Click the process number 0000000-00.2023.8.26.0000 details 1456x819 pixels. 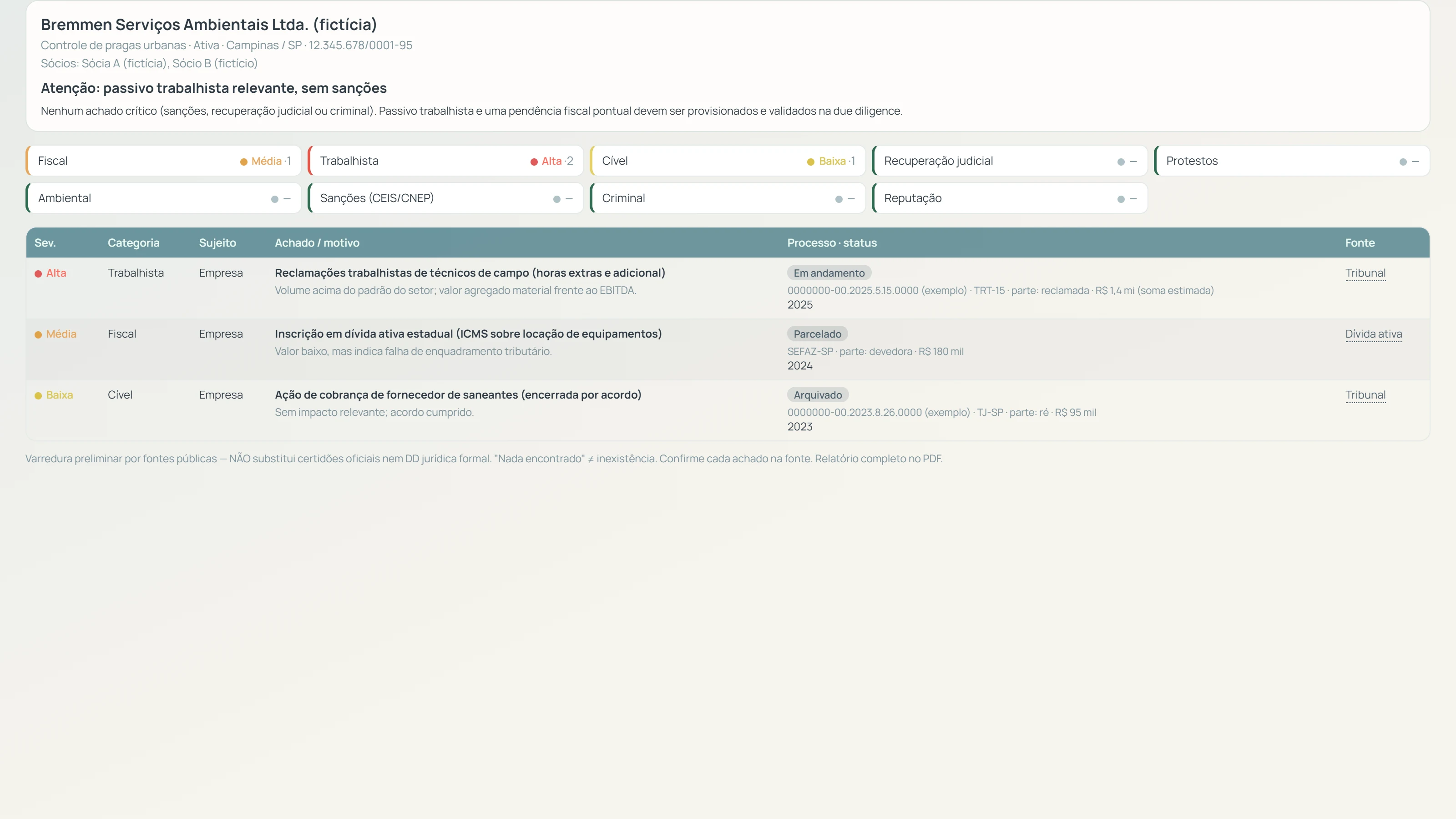pos(942,413)
